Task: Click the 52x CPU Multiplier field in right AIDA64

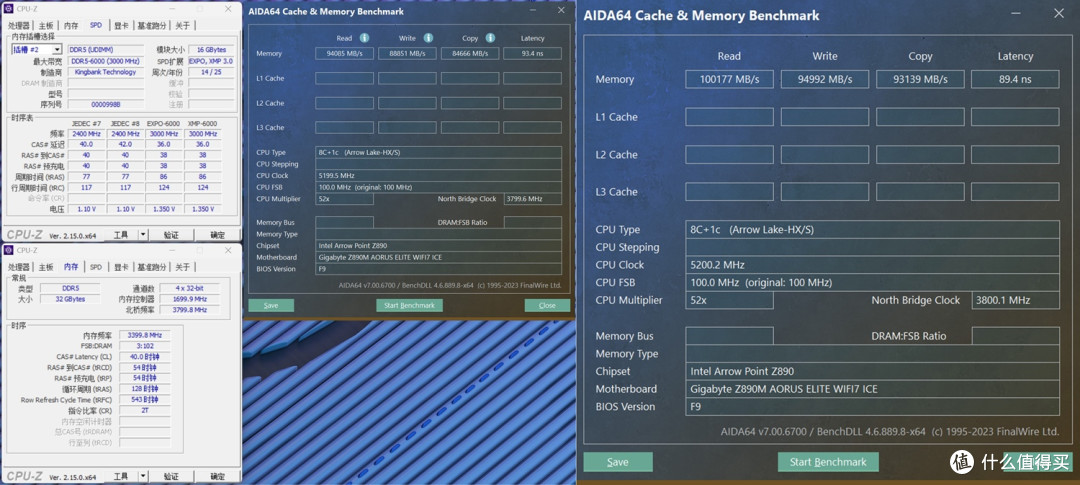Action: [x=729, y=300]
